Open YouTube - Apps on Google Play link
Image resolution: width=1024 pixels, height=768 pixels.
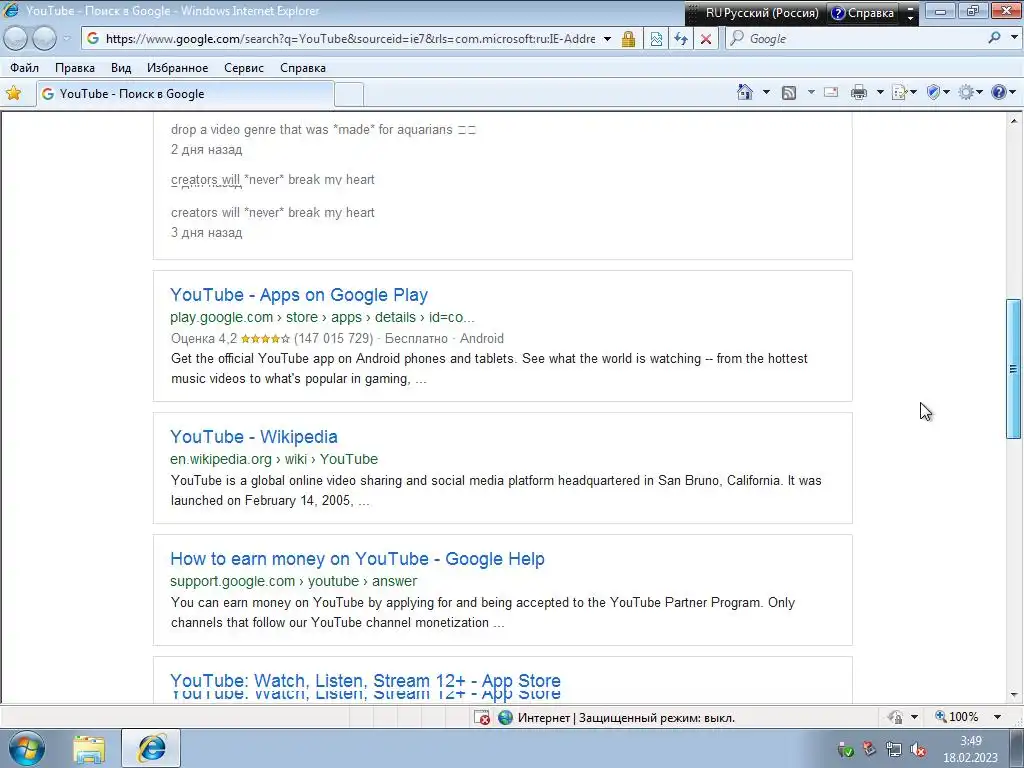(x=298, y=295)
